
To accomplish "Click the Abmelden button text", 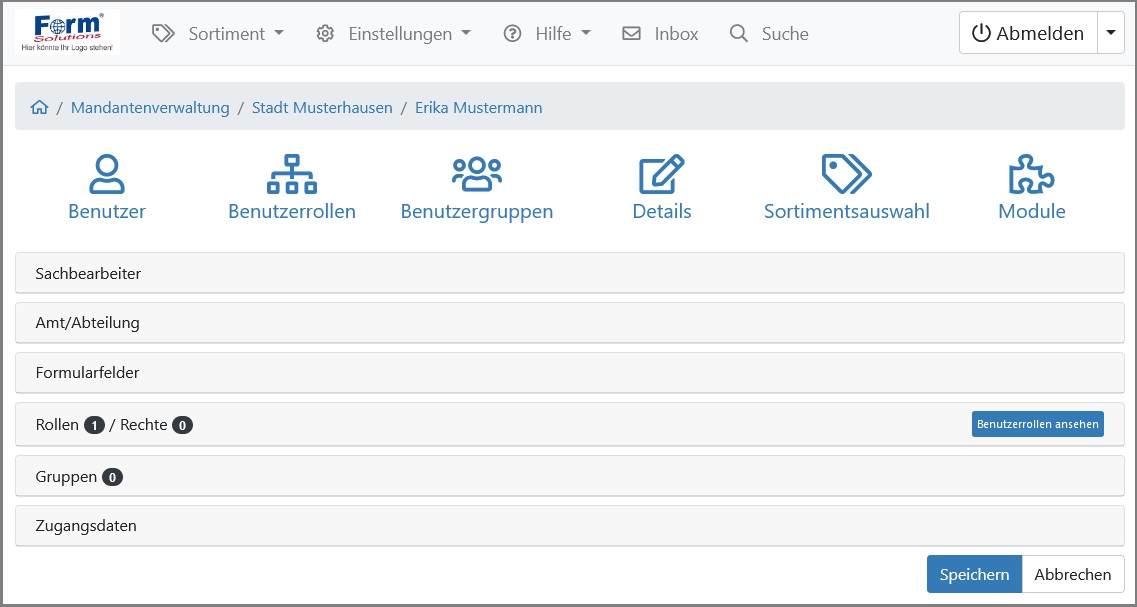I will pyautogui.click(x=1041, y=33).
